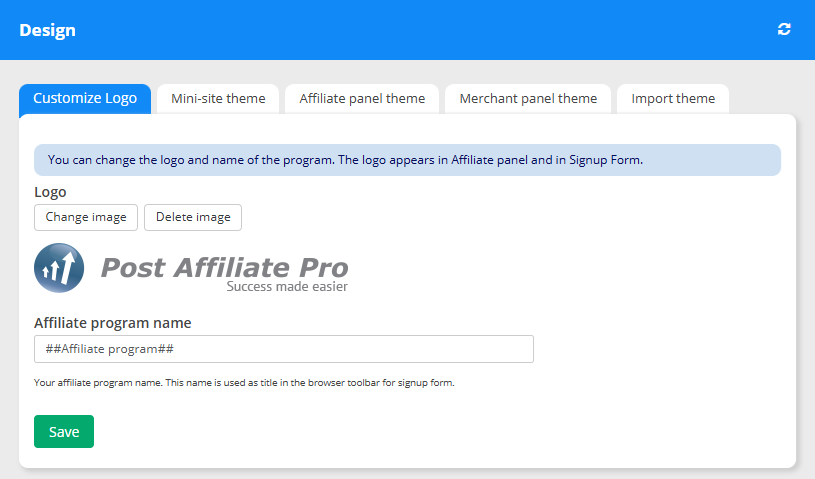815x479 pixels.
Task: Save the logo settings with Save
Action: [64, 432]
